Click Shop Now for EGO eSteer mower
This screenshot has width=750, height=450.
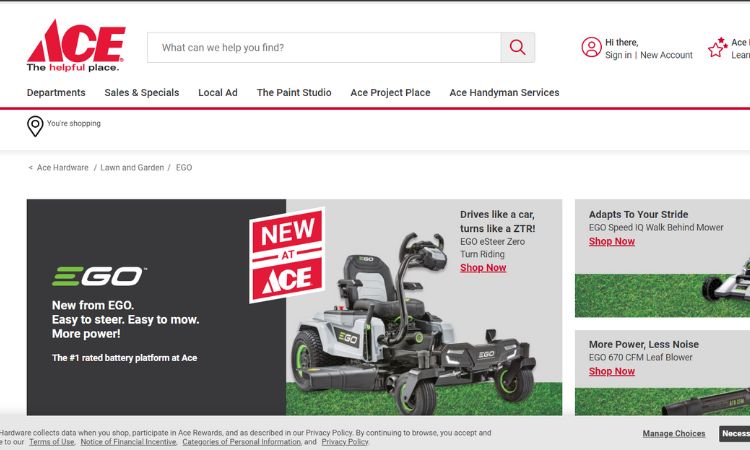tap(483, 268)
